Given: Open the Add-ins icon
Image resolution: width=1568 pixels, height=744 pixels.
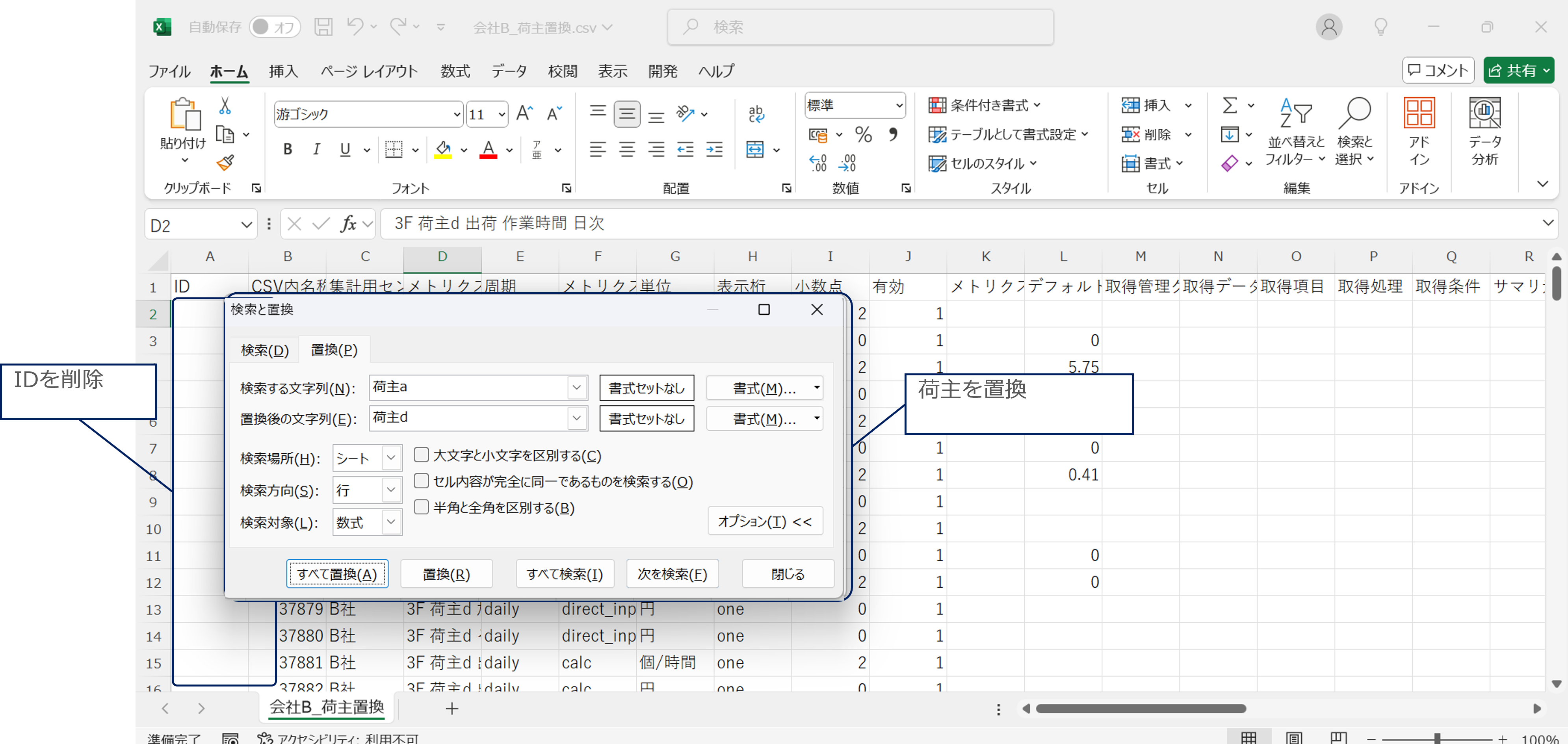Looking at the screenshot, I should [1419, 113].
